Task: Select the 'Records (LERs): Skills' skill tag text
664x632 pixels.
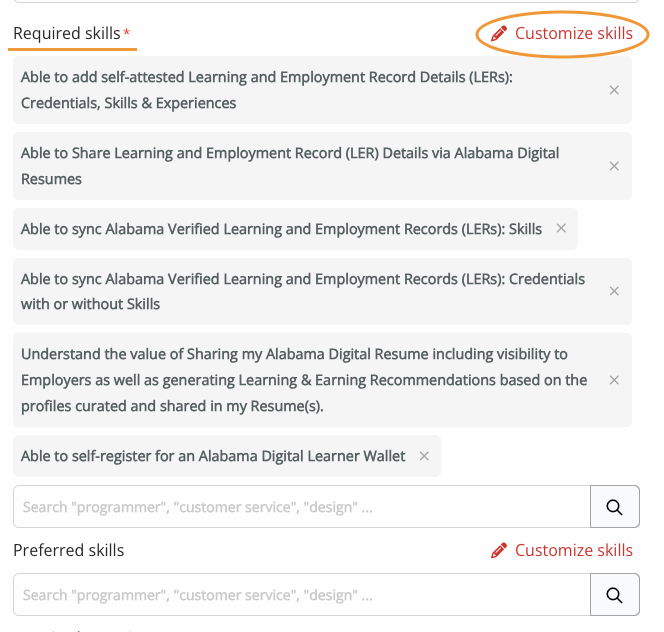Action: coord(282,229)
